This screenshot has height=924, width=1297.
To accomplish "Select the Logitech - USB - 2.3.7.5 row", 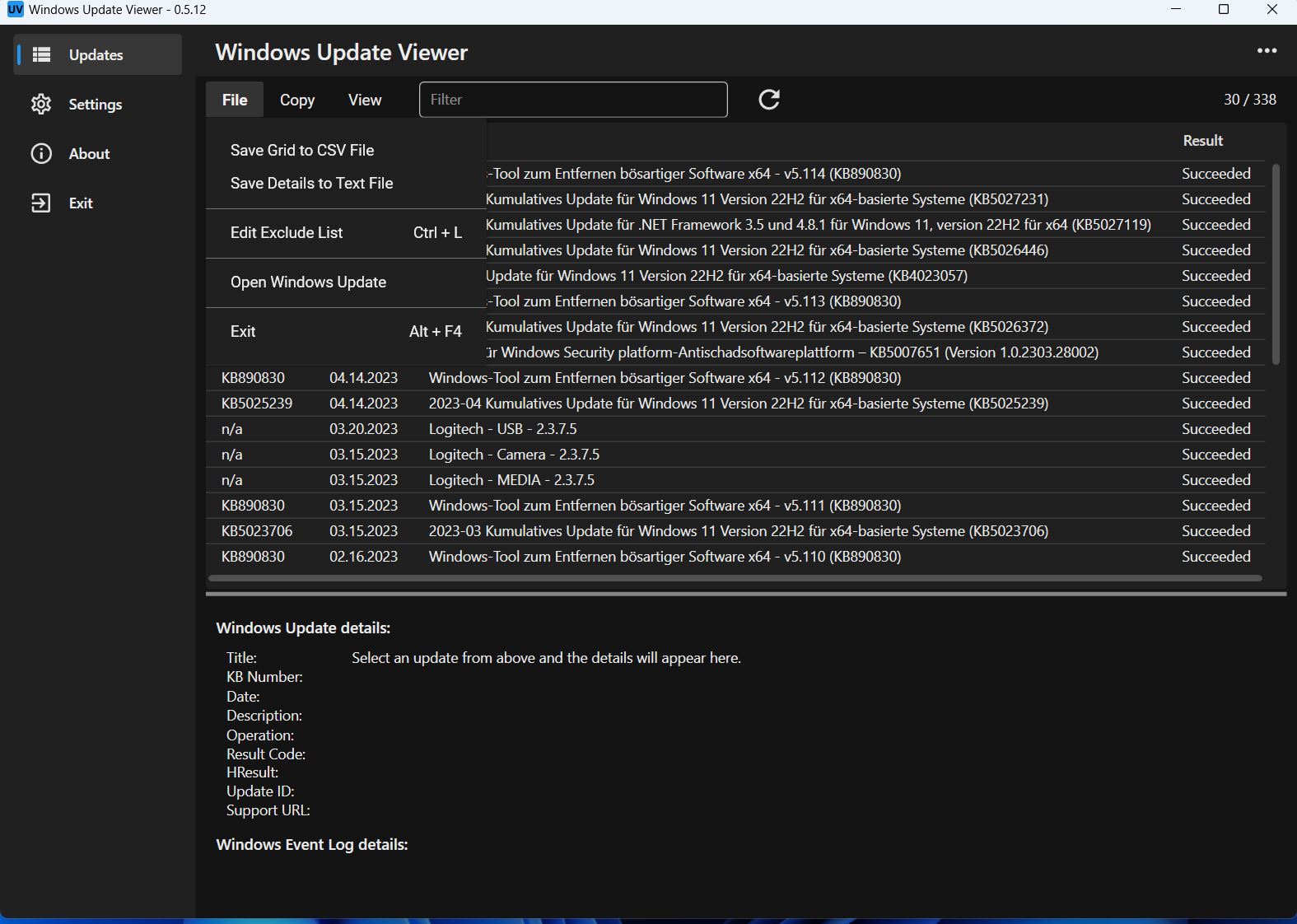I will 735,429.
